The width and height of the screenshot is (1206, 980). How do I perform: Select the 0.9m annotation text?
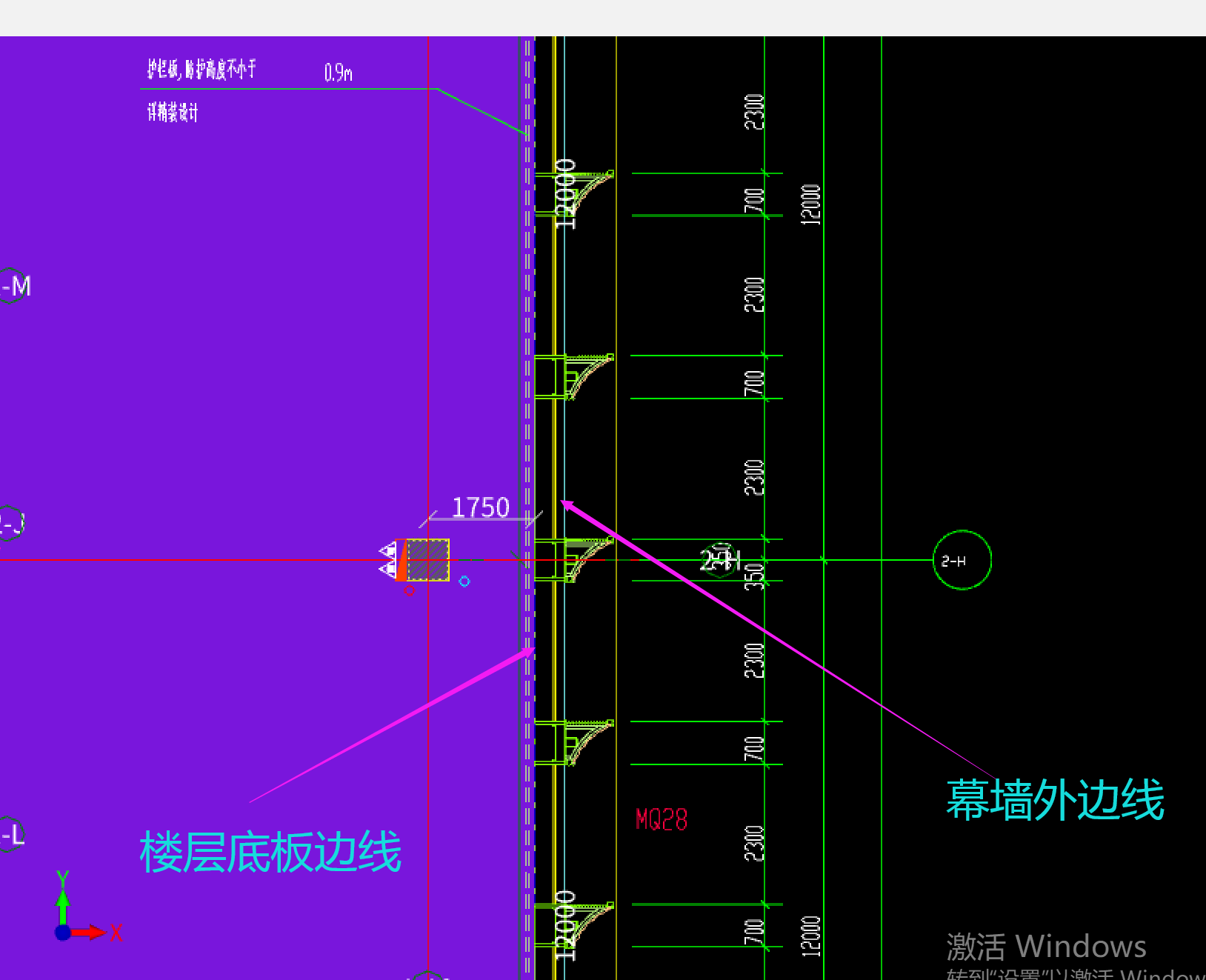[339, 73]
